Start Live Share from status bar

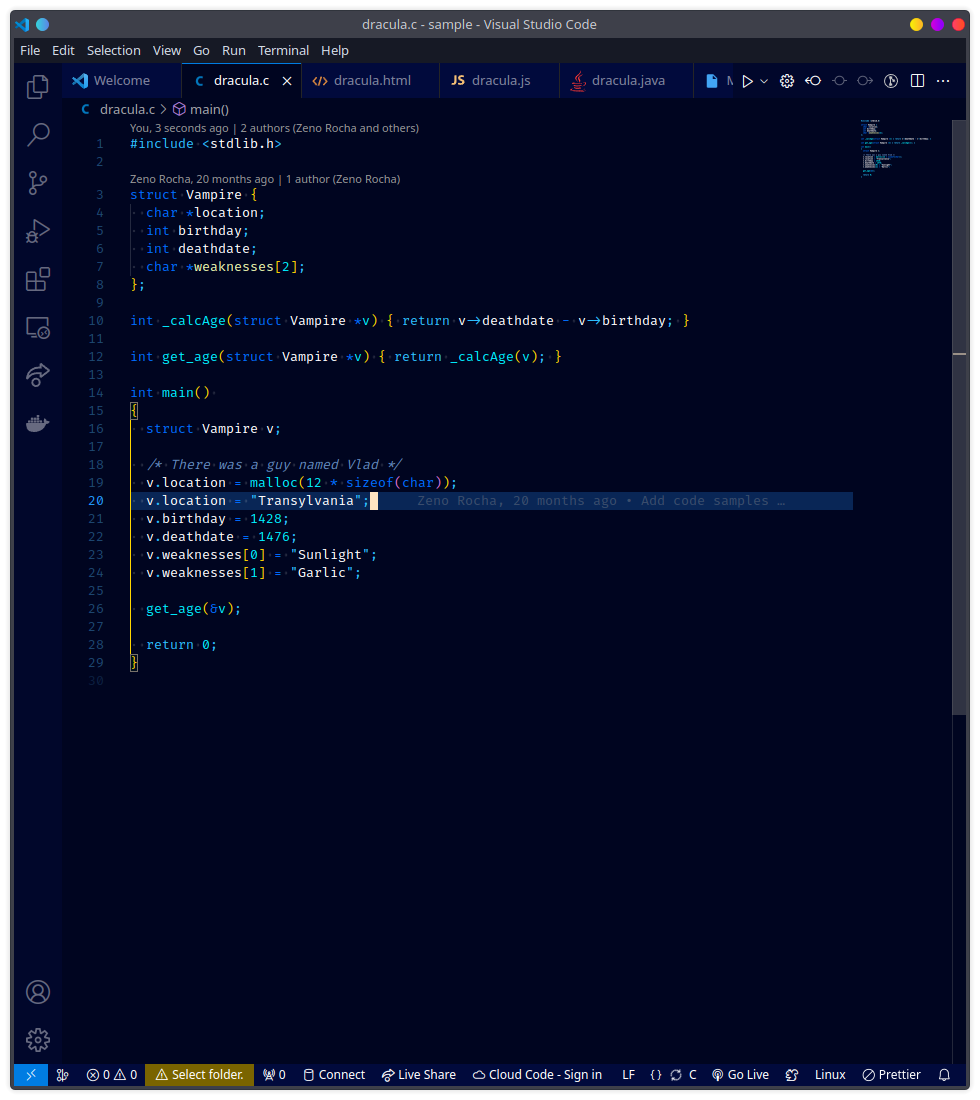coord(419,1075)
